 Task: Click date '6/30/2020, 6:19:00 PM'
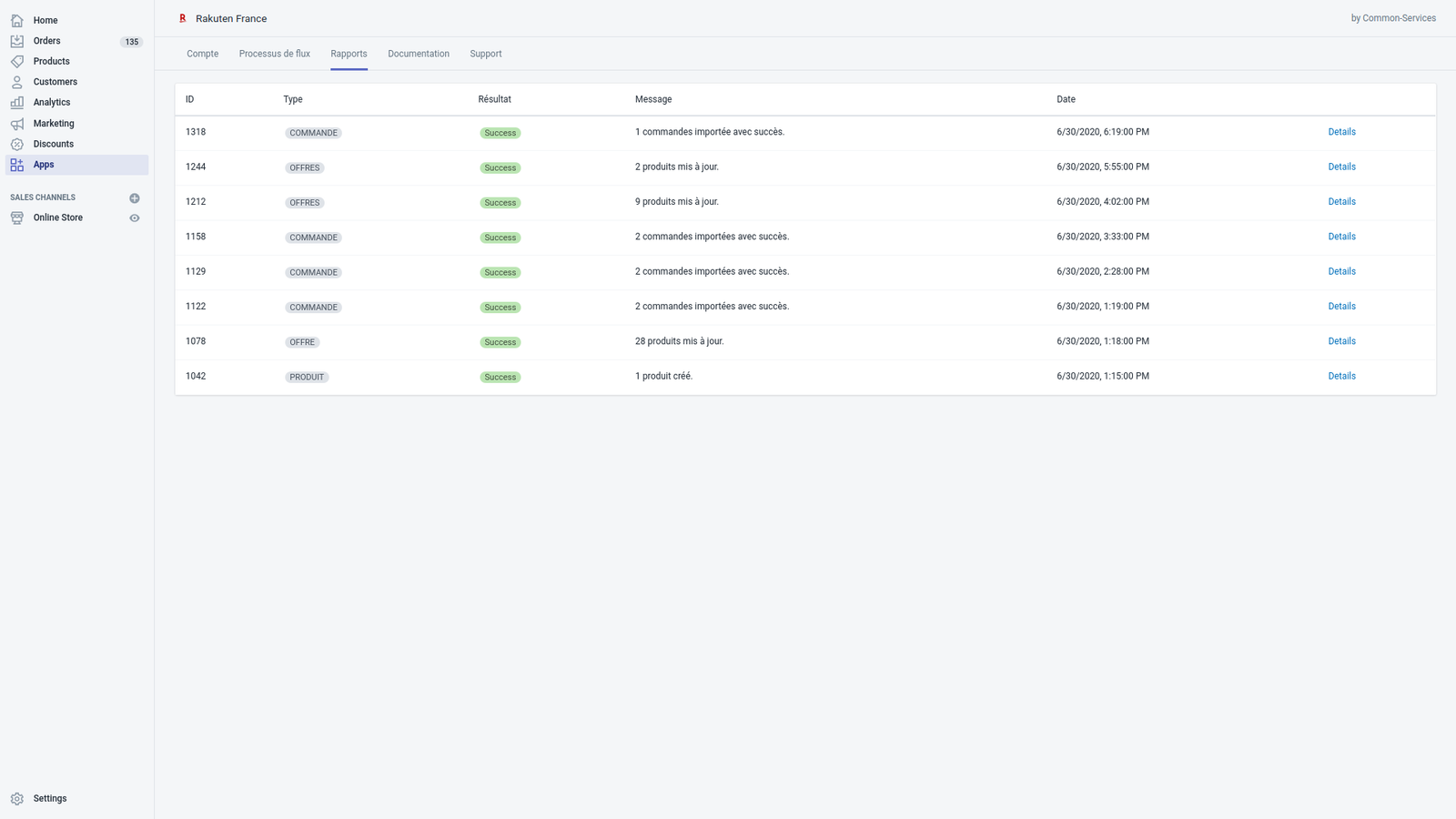(1103, 132)
